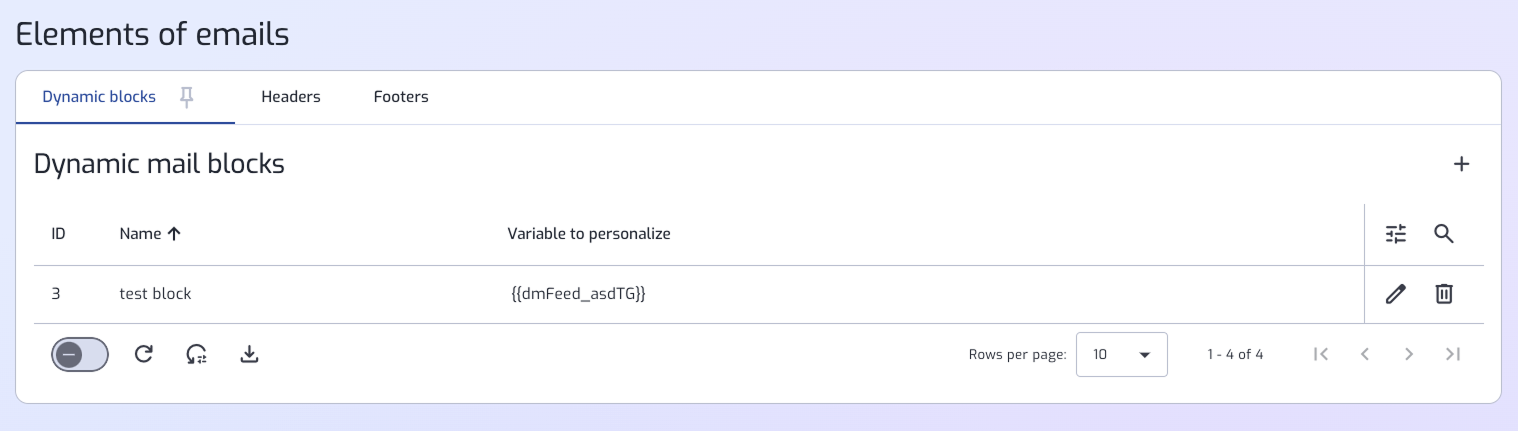Jump to the last page

[x=1453, y=354]
